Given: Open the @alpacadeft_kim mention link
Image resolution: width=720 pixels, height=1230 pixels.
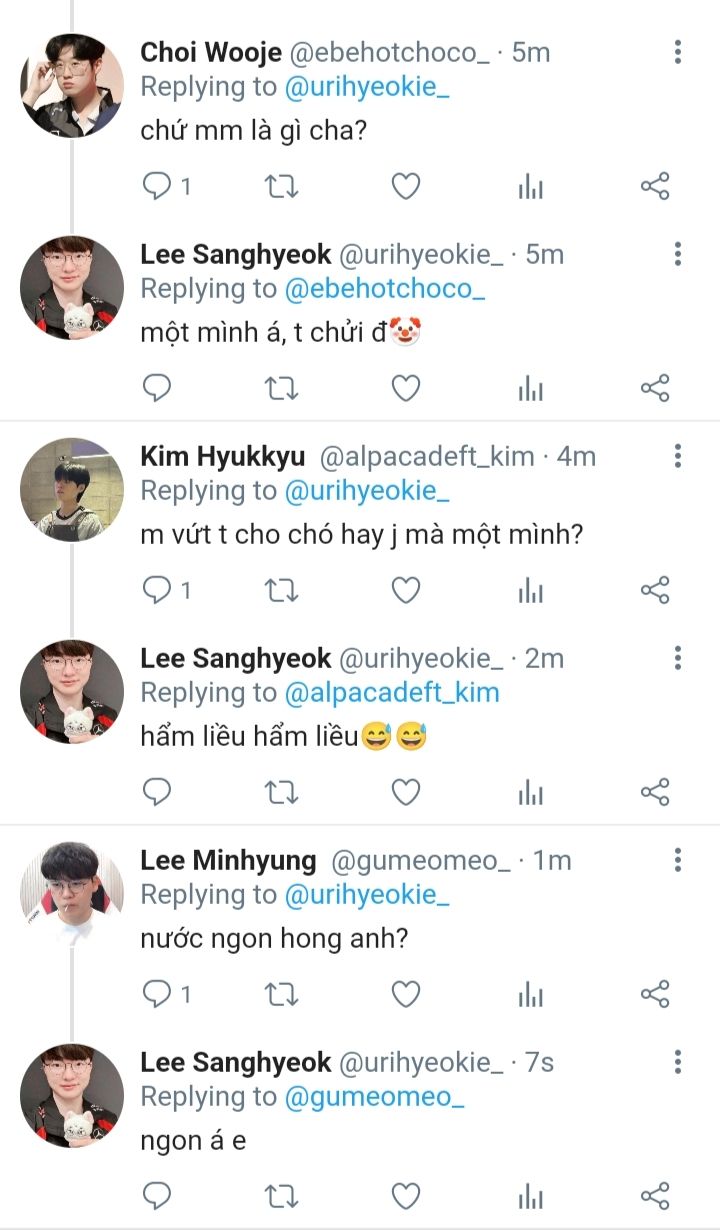Looking at the screenshot, I should 392,693.
